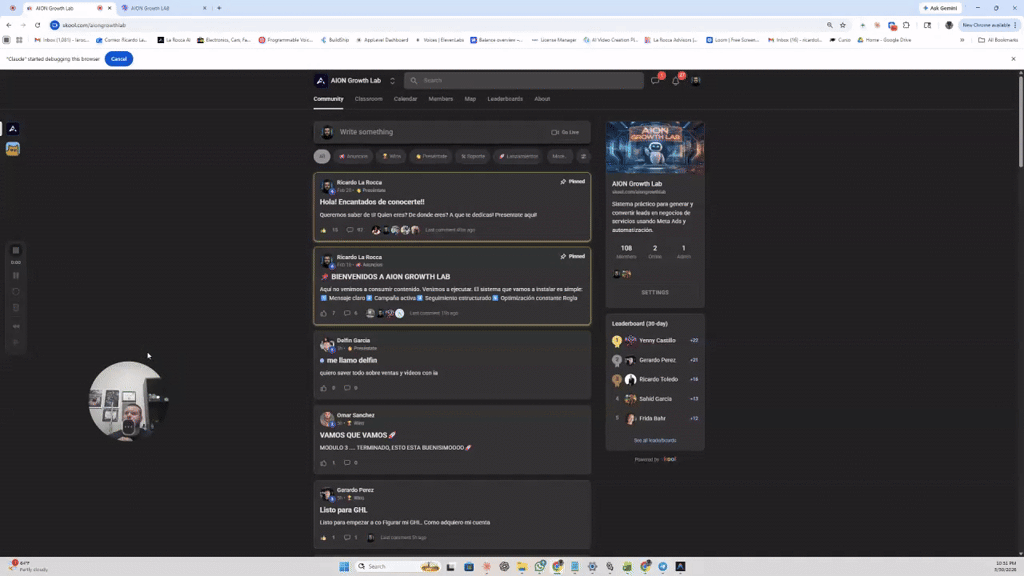Open the VAMOS QUE VAMOS post
The height and width of the screenshot is (576, 1024).
(357, 435)
